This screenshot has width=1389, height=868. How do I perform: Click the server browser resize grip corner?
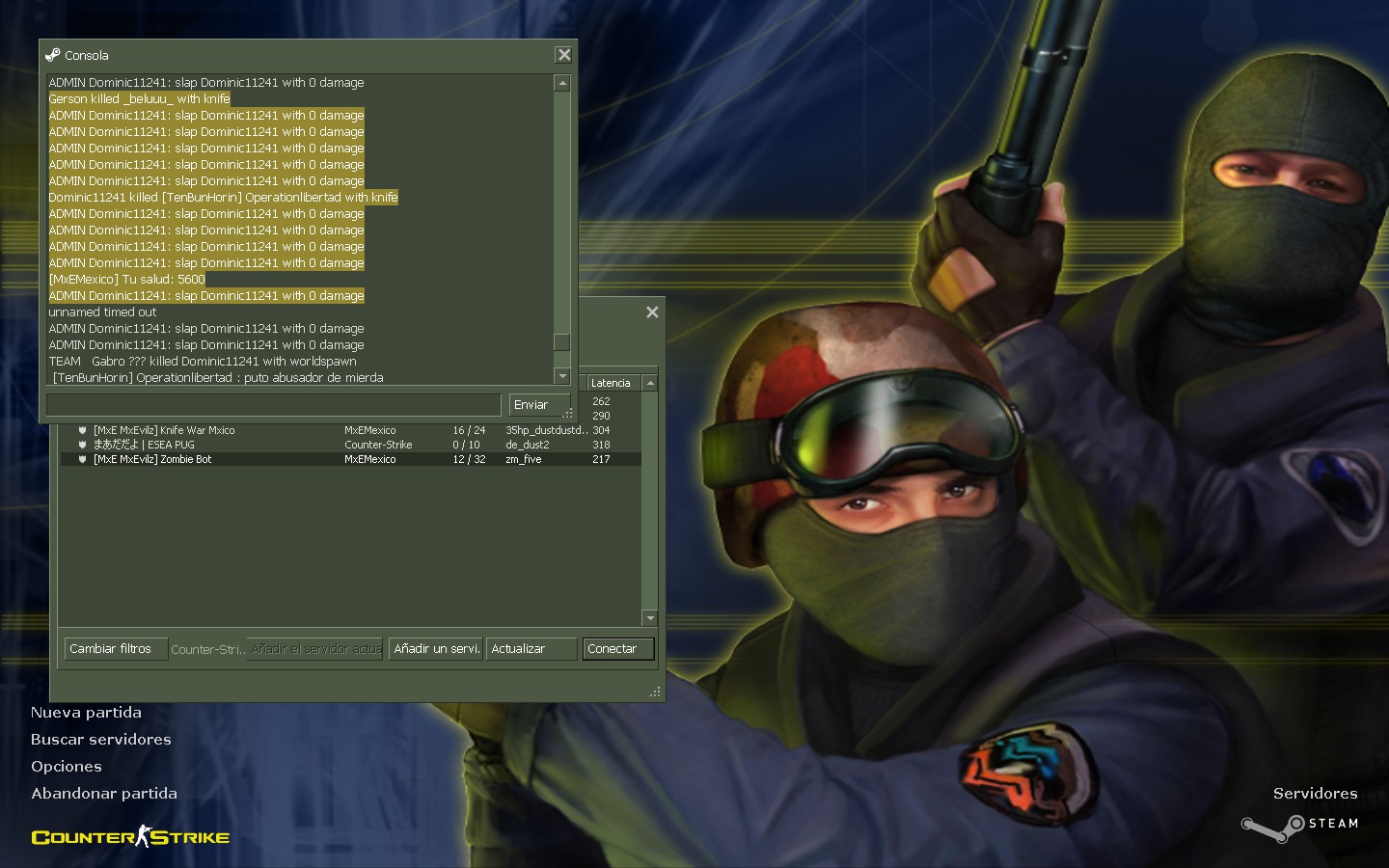click(x=656, y=692)
